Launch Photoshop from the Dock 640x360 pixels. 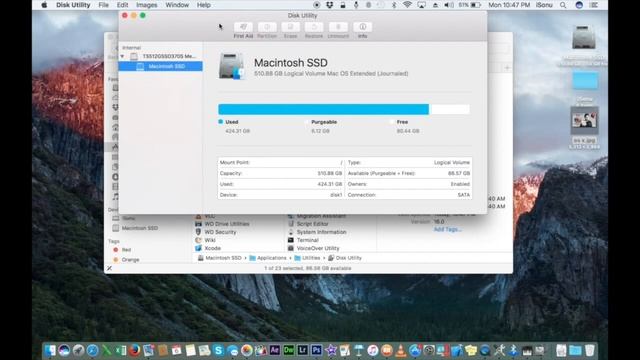[316, 350]
